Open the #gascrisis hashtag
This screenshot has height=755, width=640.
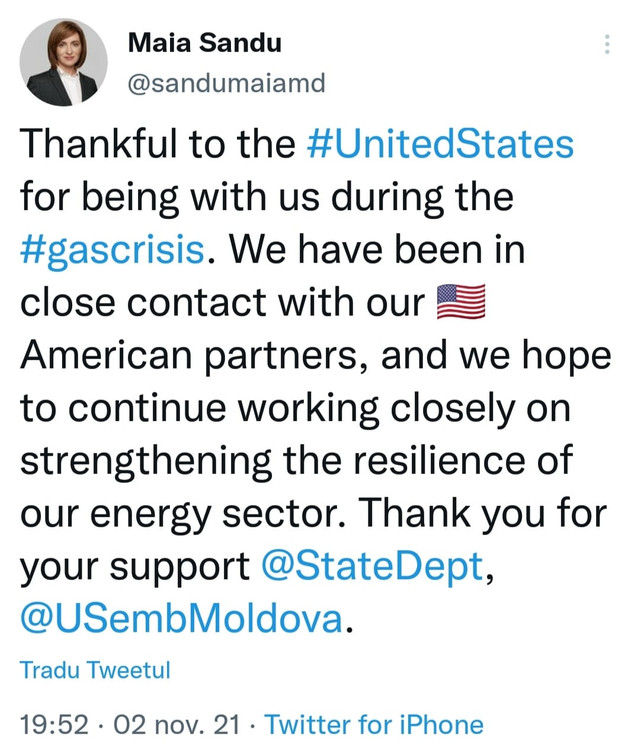(112, 250)
